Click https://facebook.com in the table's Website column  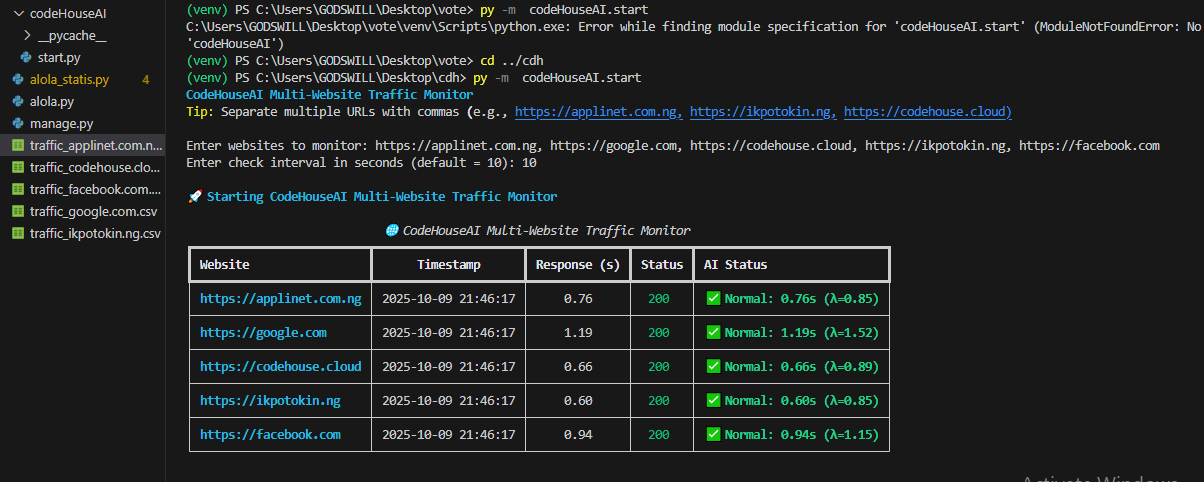click(270, 434)
